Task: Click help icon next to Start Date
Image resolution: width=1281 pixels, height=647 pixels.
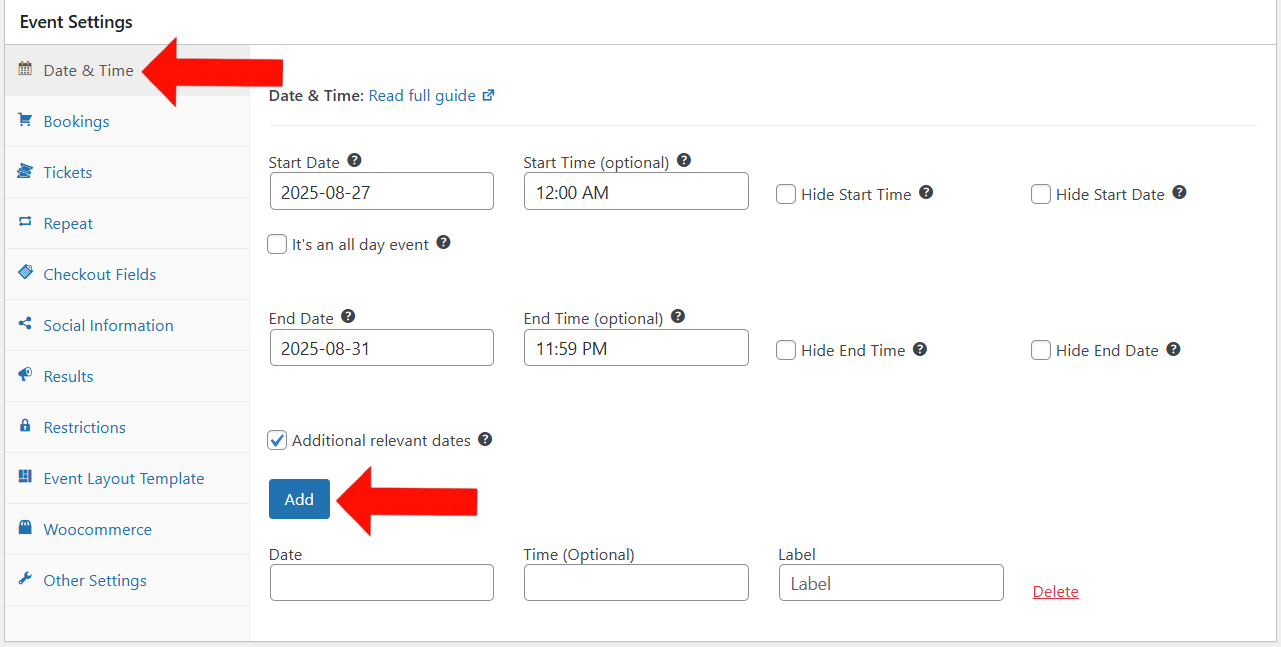Action: click(354, 161)
